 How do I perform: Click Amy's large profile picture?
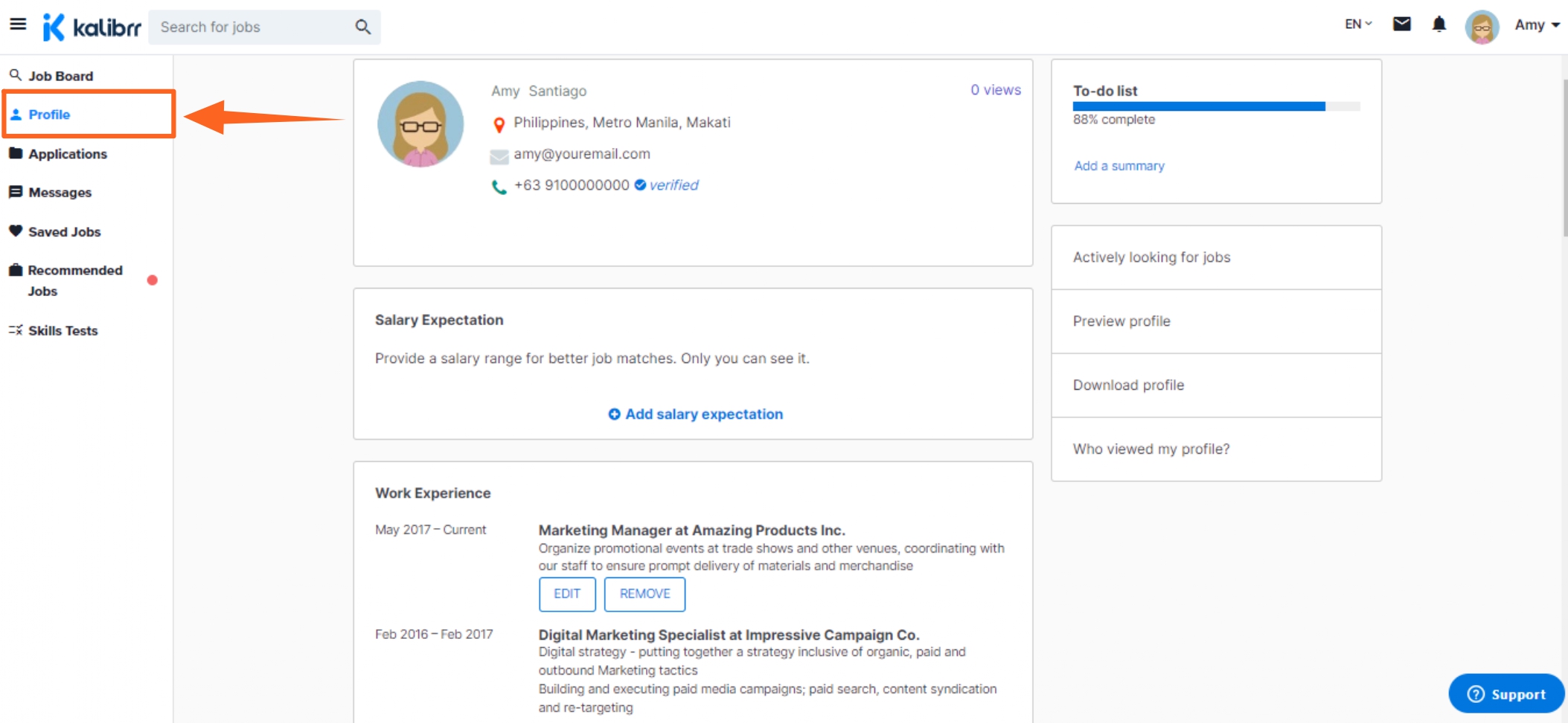coord(420,124)
